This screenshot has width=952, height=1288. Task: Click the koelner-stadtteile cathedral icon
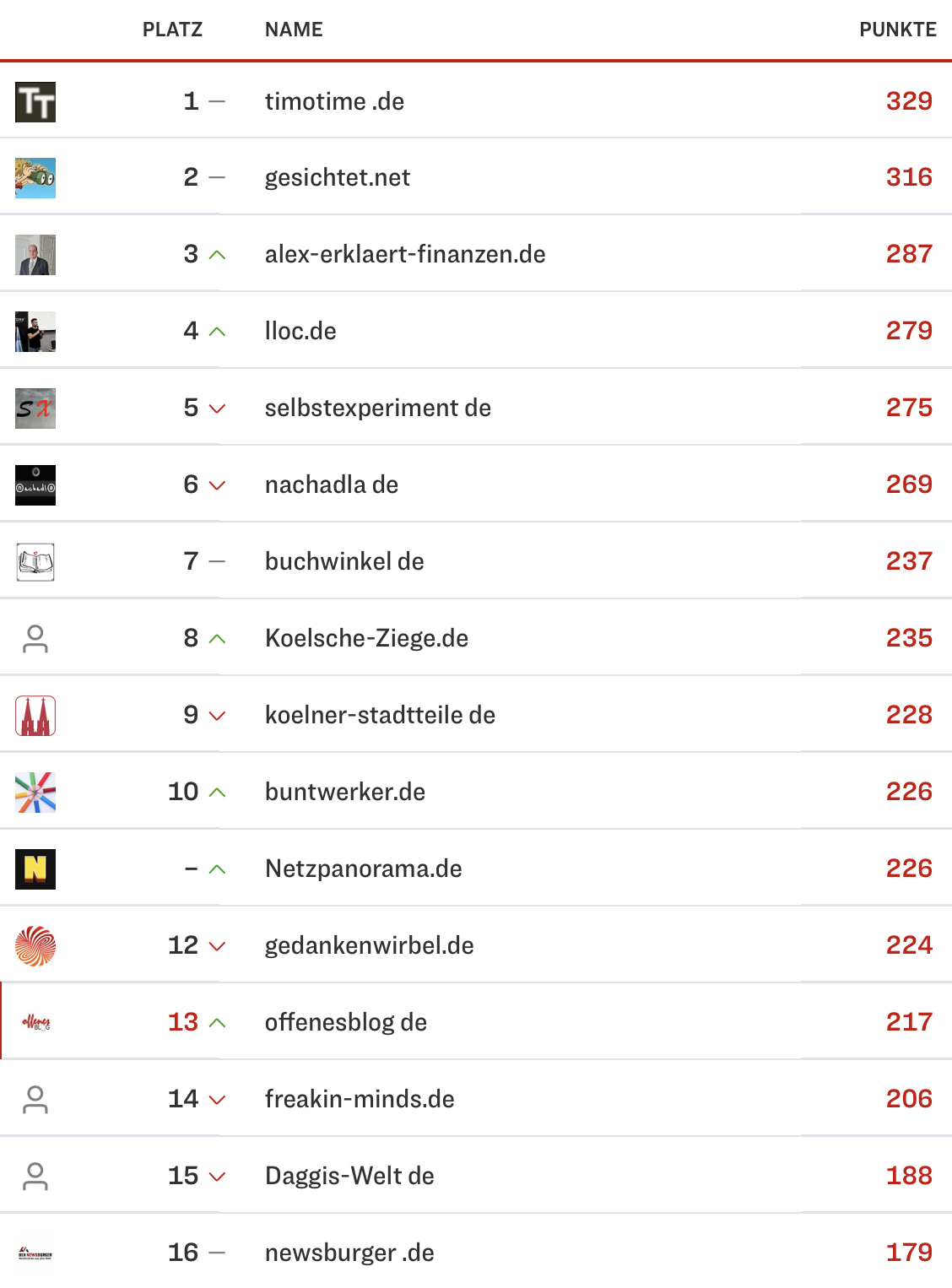coord(35,716)
